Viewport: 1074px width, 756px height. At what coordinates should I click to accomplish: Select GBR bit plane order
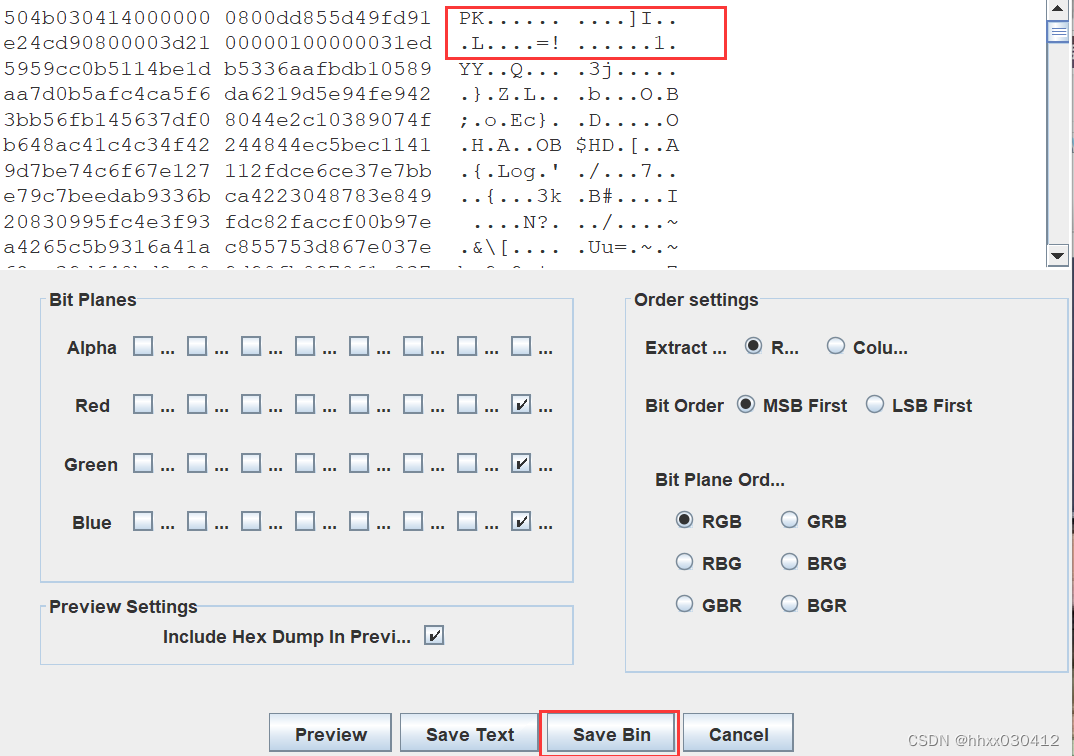(x=684, y=604)
